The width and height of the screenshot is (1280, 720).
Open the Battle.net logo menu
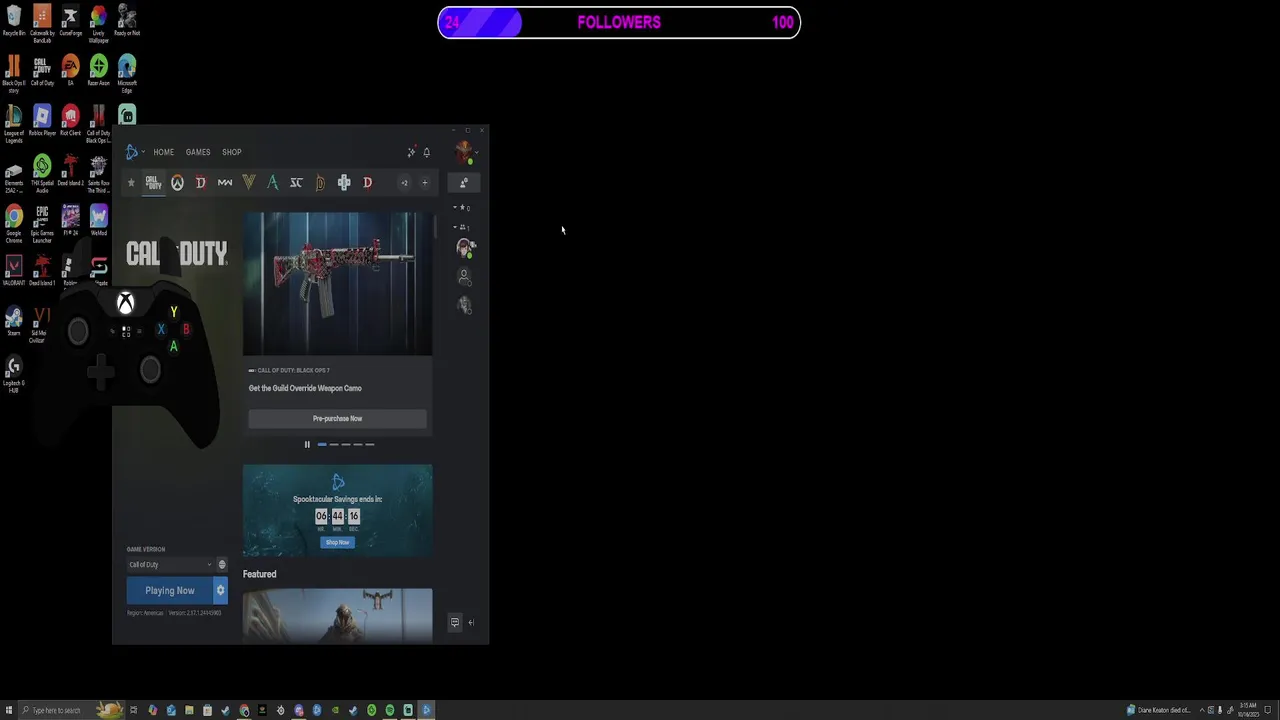coord(133,152)
